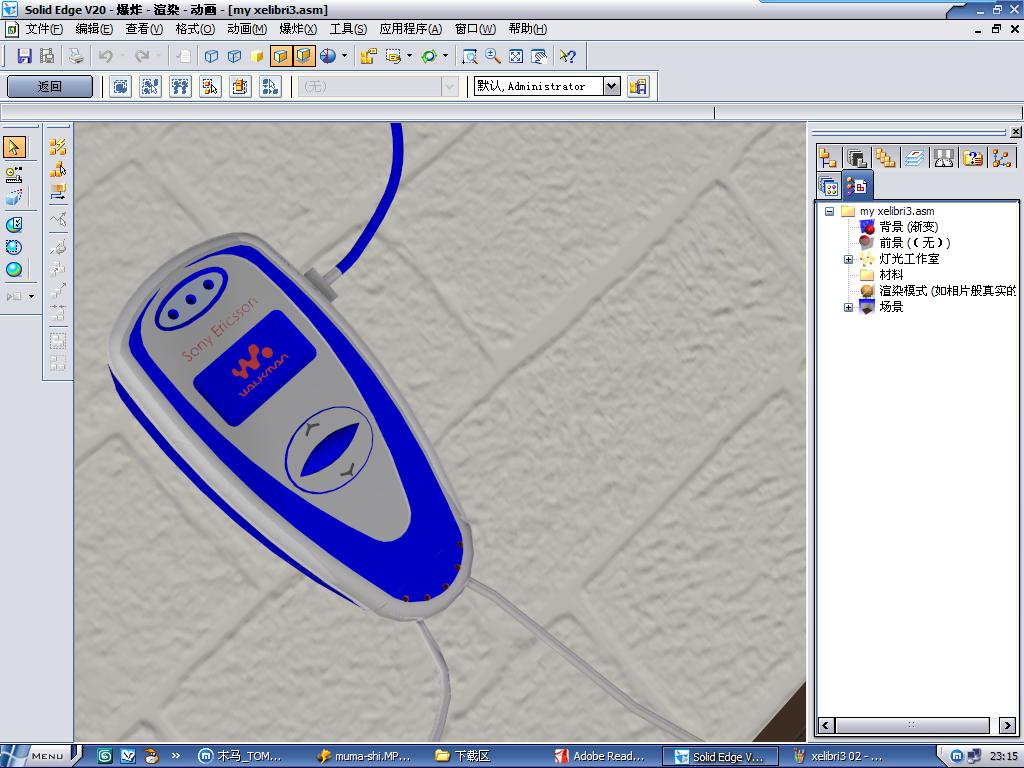Click the Save All icon

click(x=47, y=56)
